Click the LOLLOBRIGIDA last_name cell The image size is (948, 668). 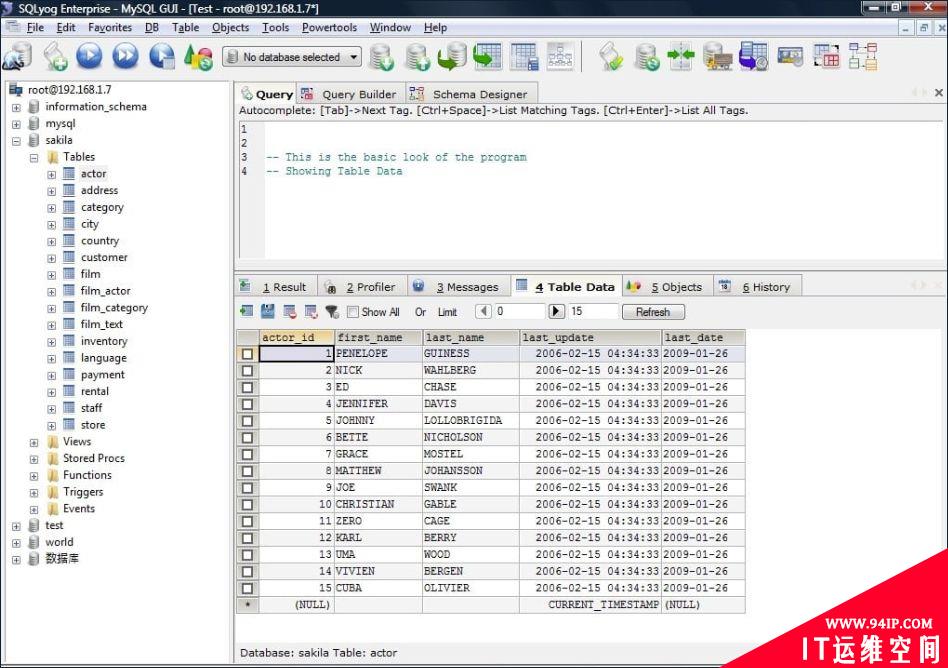(470, 421)
